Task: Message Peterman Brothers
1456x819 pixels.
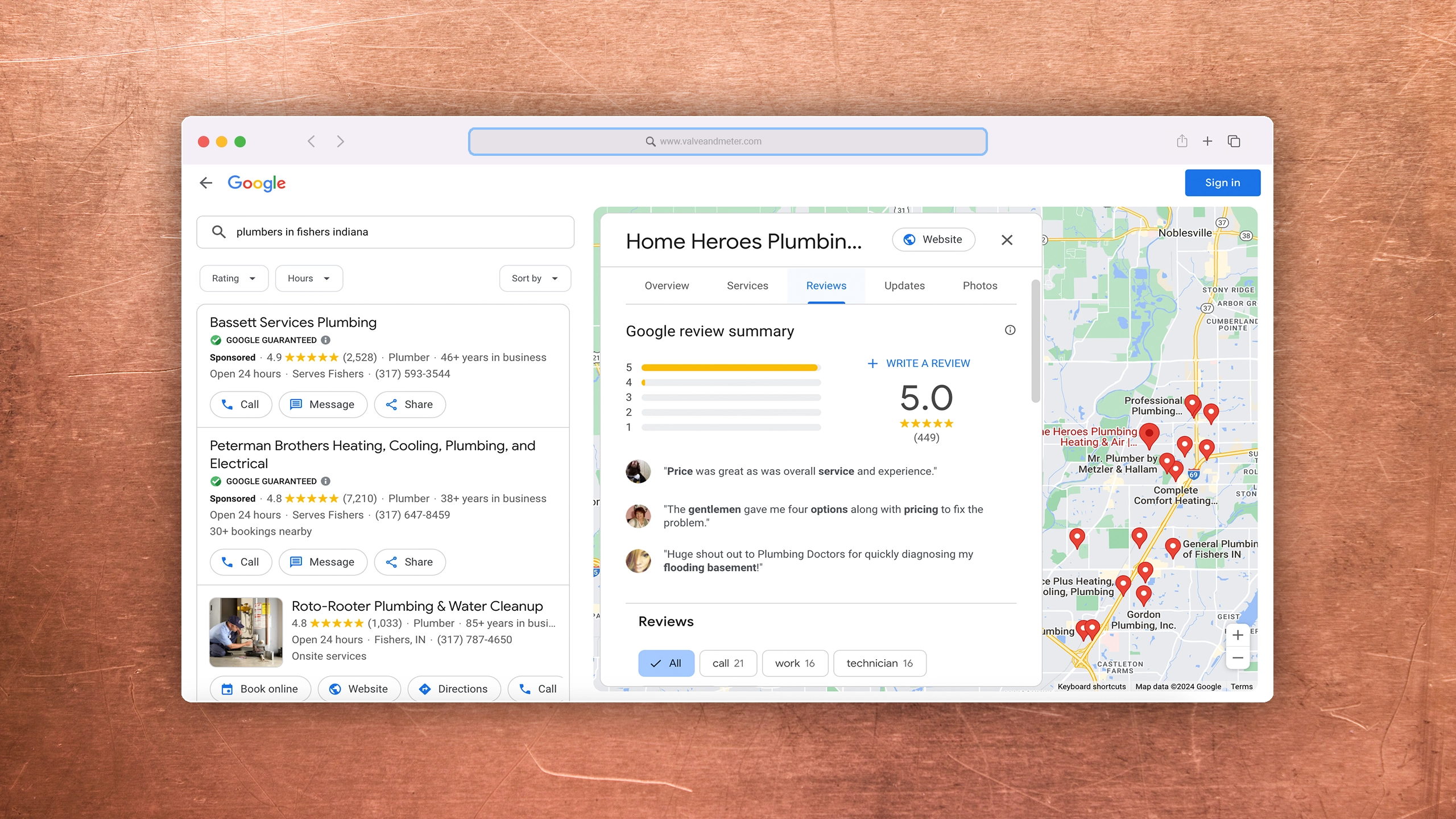Action: point(322,562)
